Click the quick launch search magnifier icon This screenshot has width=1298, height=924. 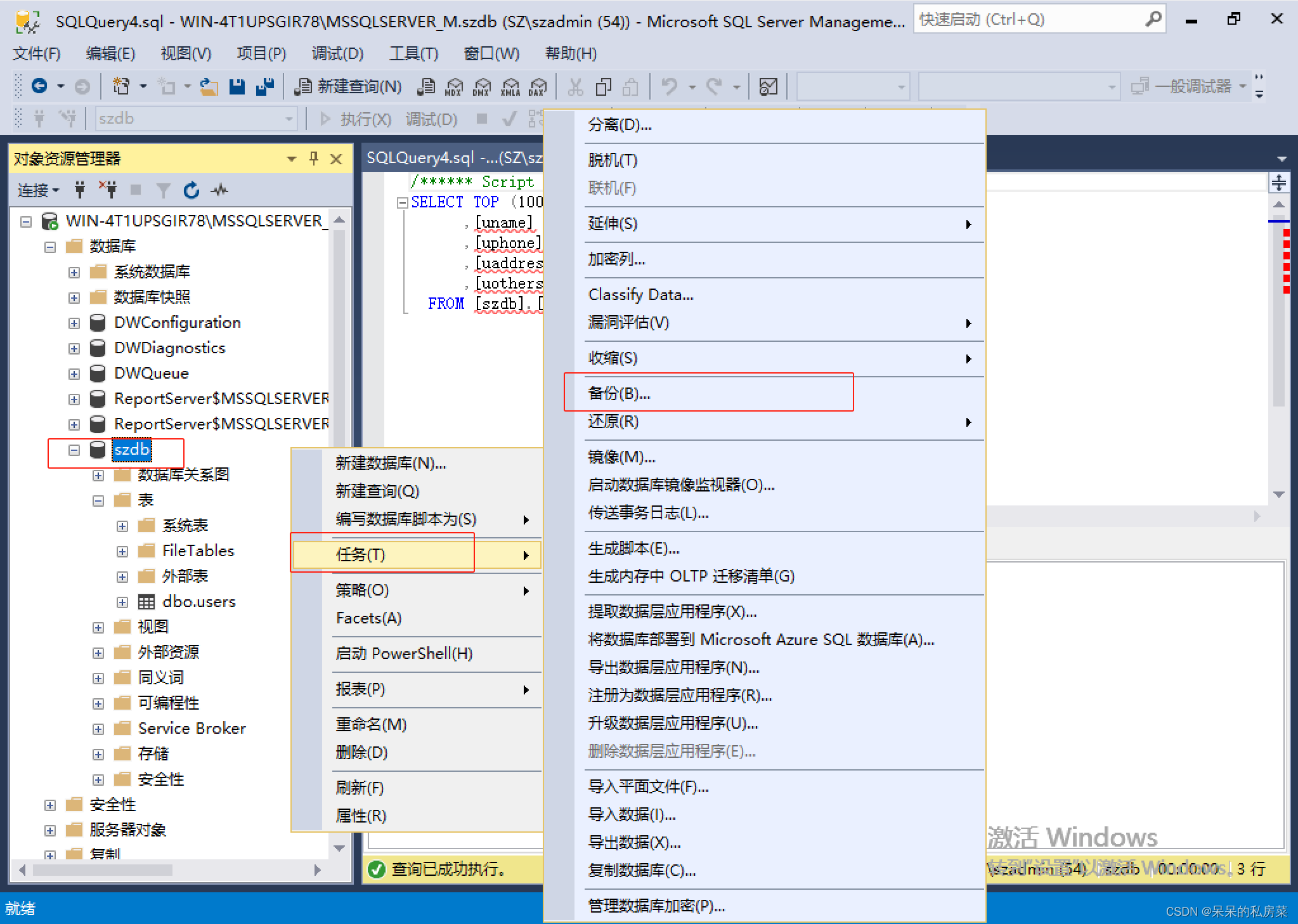coord(1153,20)
